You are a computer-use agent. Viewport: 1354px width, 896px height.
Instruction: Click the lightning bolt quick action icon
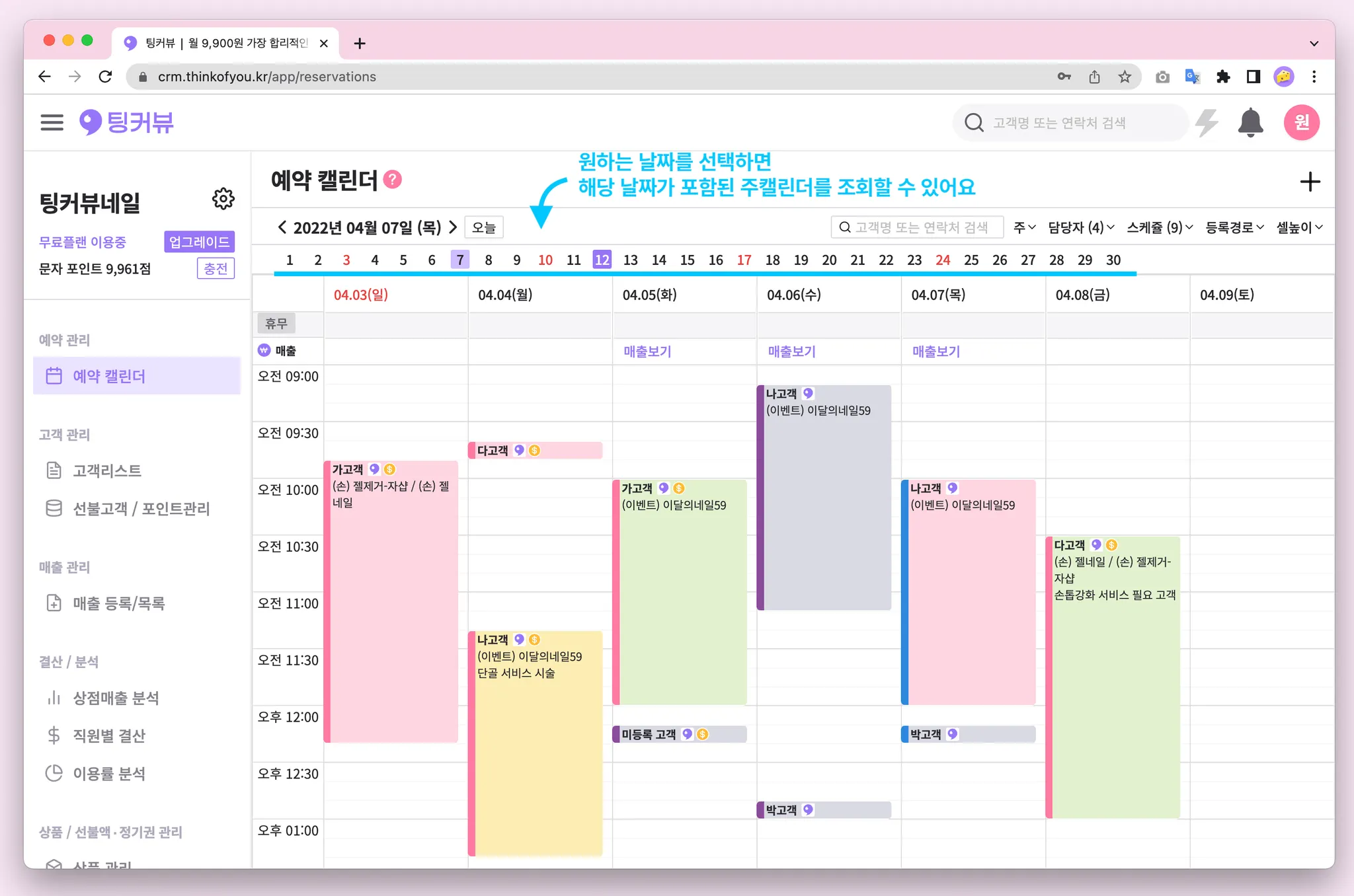pos(1207,123)
